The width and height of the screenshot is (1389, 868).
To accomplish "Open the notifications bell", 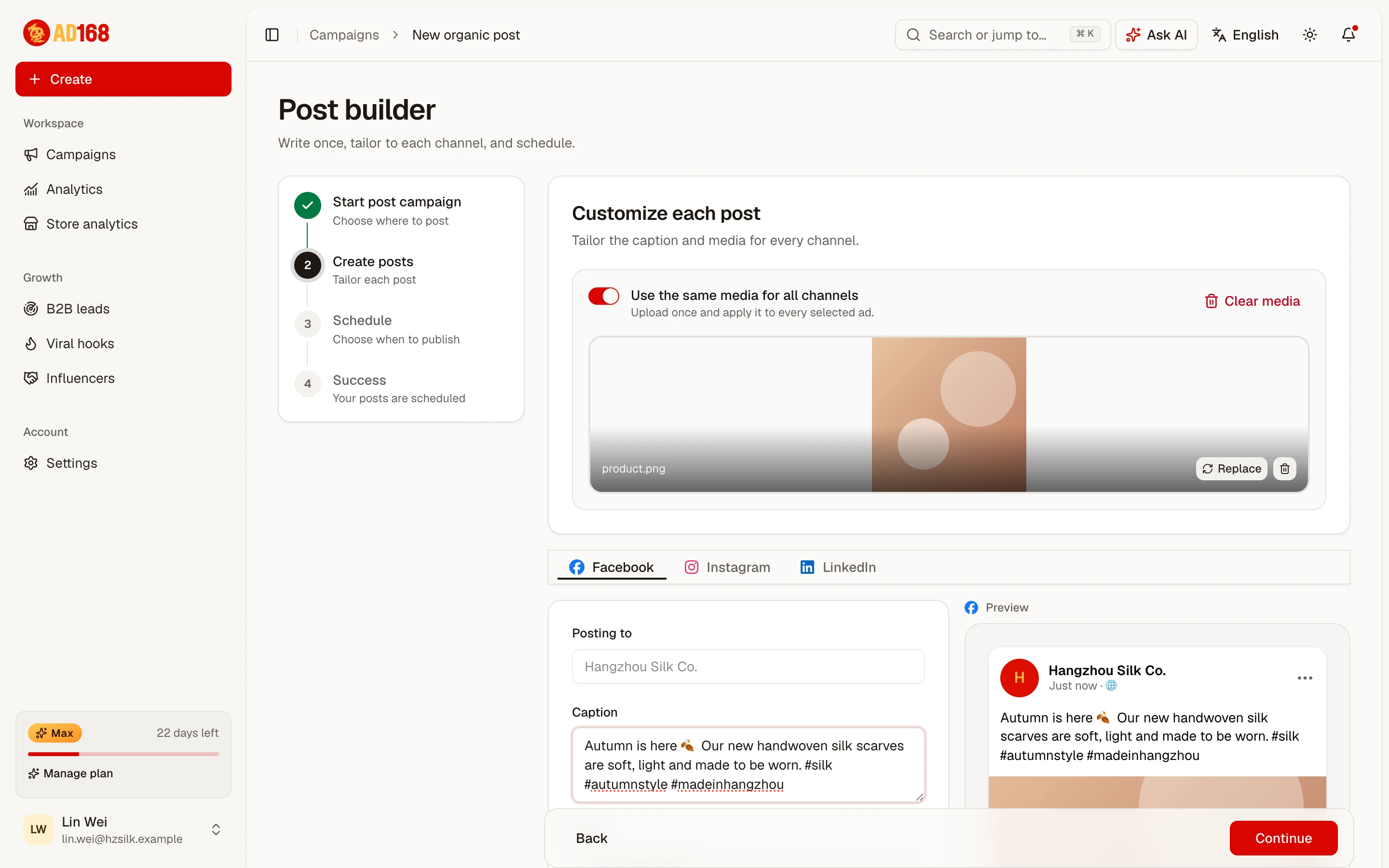I will (x=1348, y=35).
